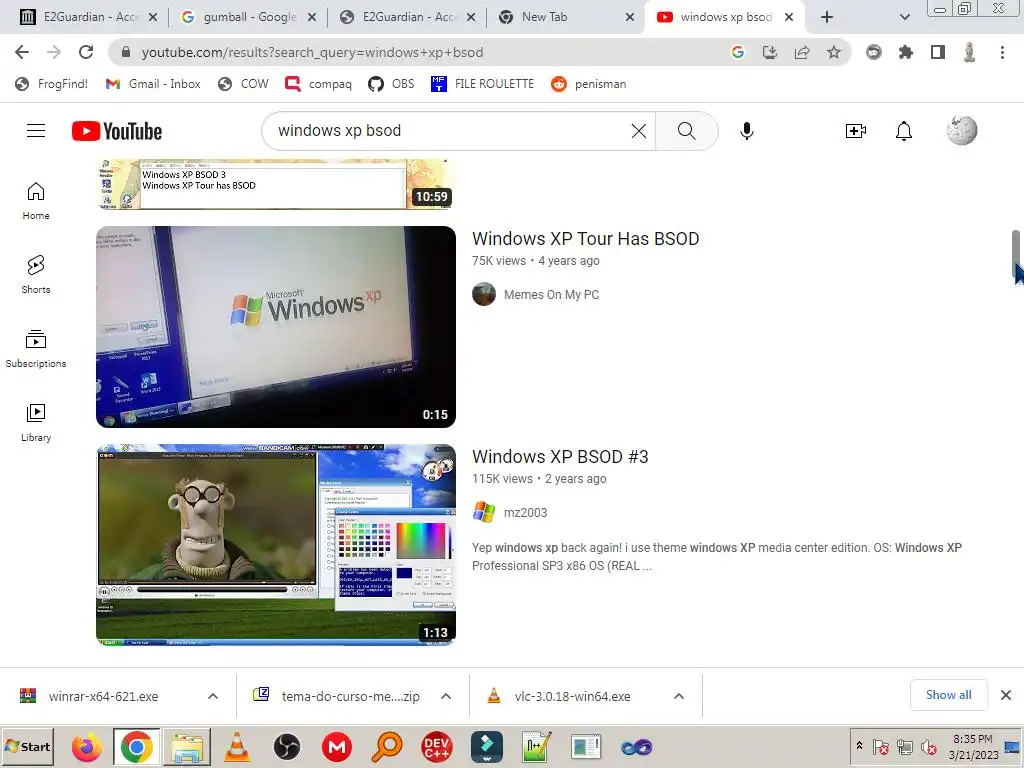Open mz2003 channel avatar
Screen dimensions: 1024x768
(484, 513)
